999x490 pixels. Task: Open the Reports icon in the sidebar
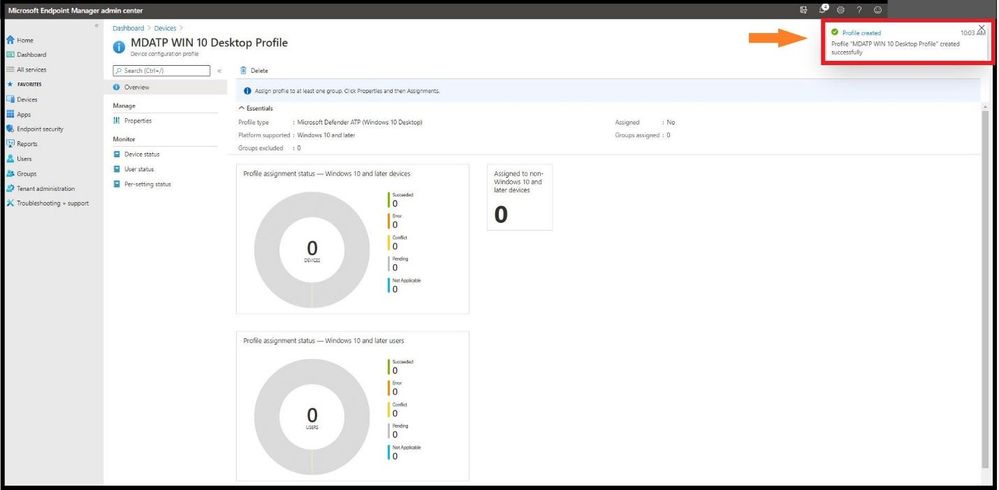pos(10,144)
